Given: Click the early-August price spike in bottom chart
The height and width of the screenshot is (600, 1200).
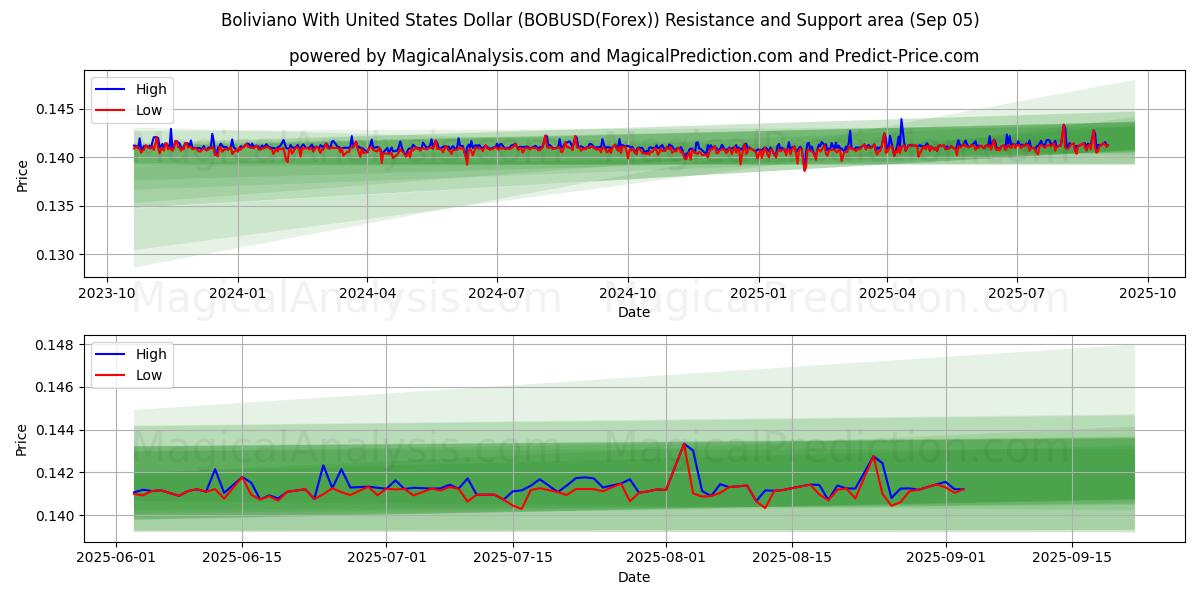Looking at the screenshot, I should pos(684,444).
